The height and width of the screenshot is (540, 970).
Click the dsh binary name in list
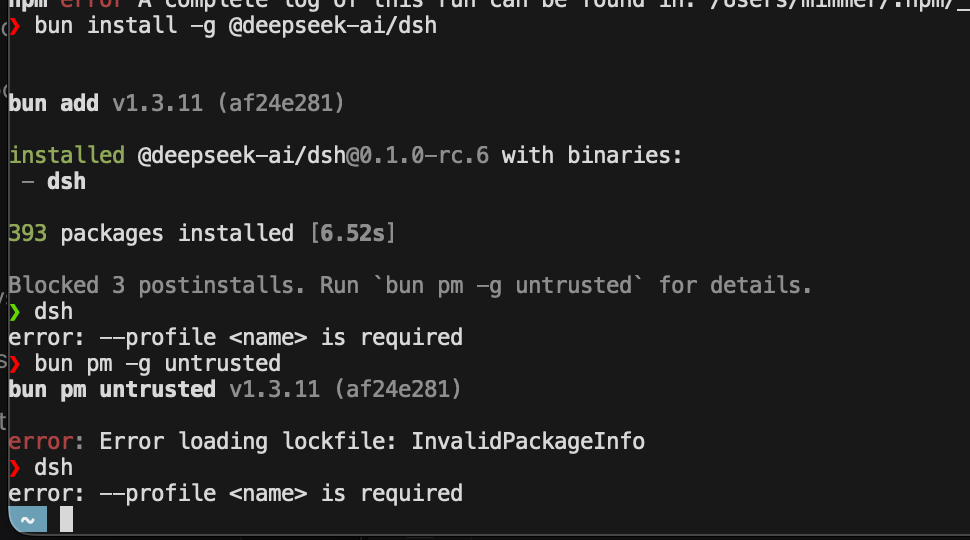[66, 182]
